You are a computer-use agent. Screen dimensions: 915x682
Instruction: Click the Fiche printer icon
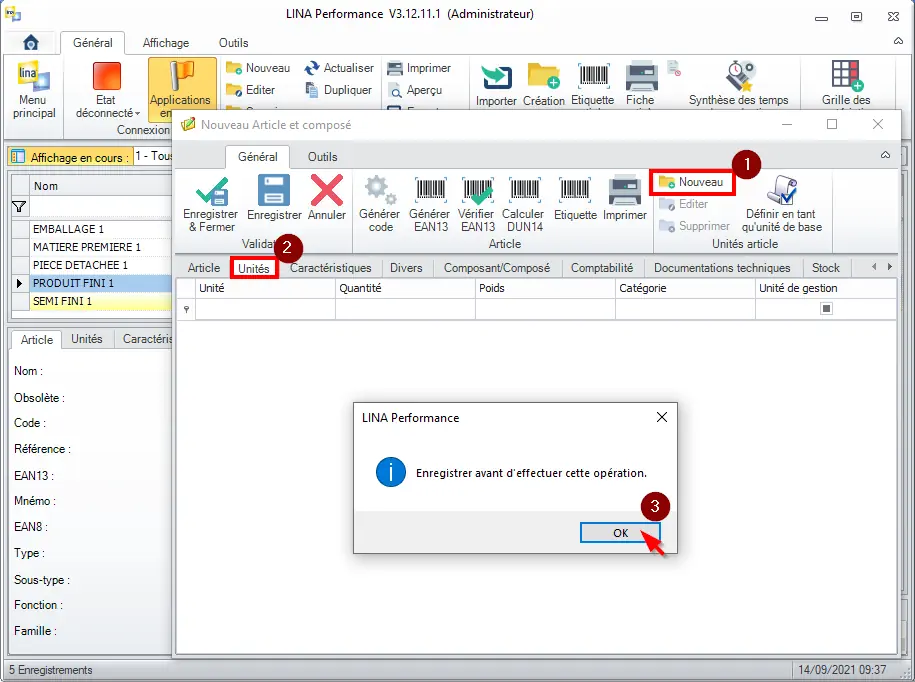pyautogui.click(x=641, y=76)
